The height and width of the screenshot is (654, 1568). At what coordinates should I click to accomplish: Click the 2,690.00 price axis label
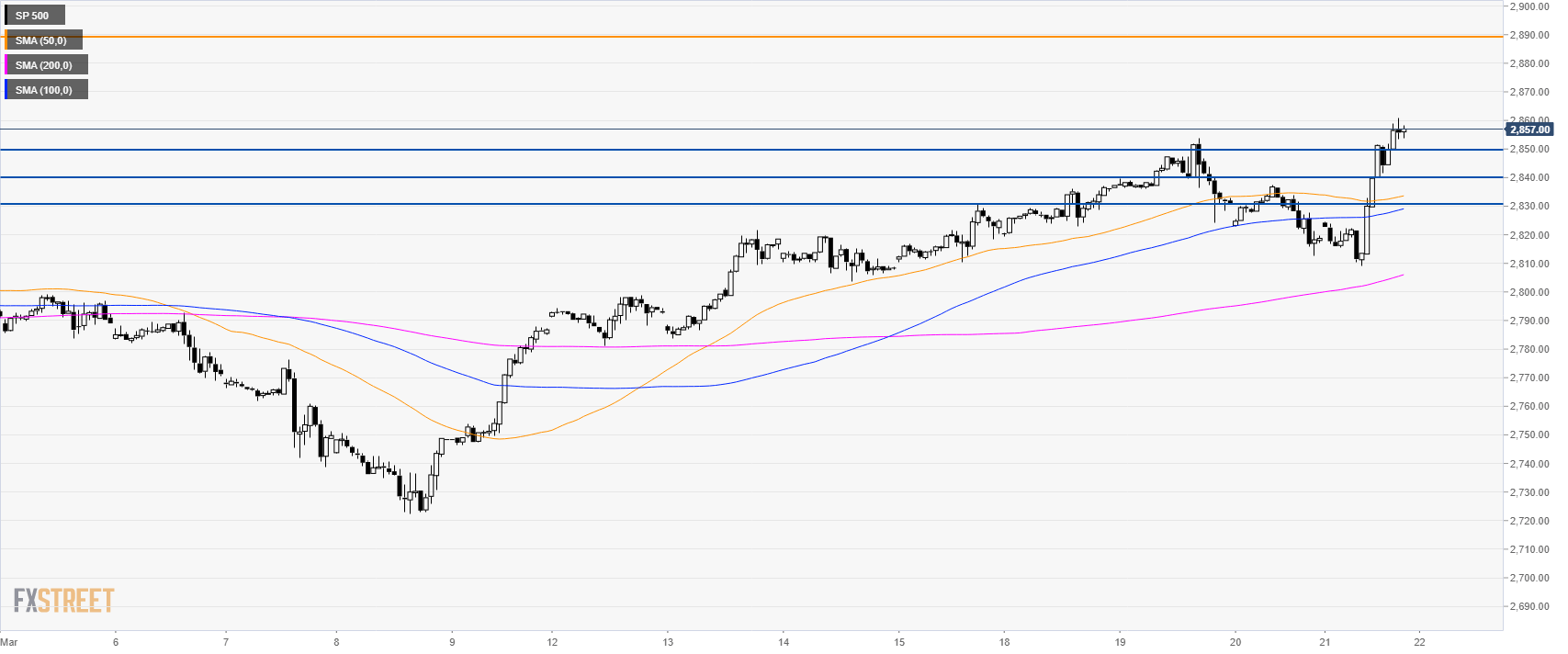point(1529,606)
